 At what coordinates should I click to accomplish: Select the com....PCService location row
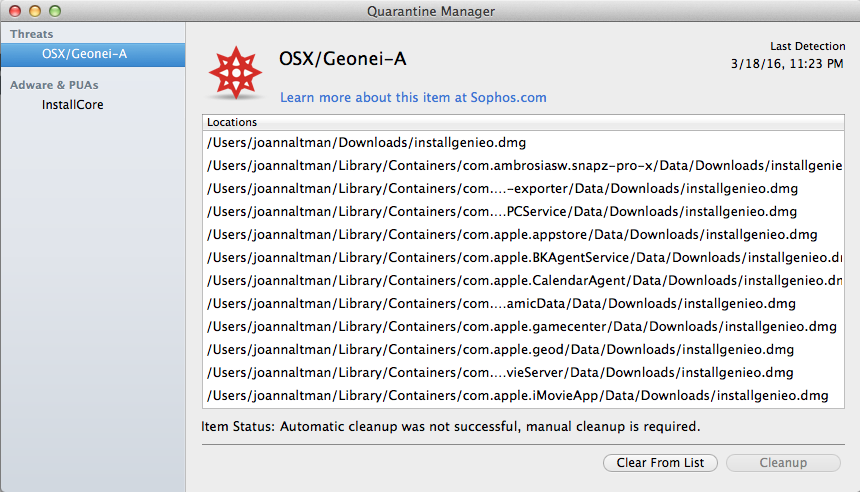pyautogui.click(x=523, y=212)
